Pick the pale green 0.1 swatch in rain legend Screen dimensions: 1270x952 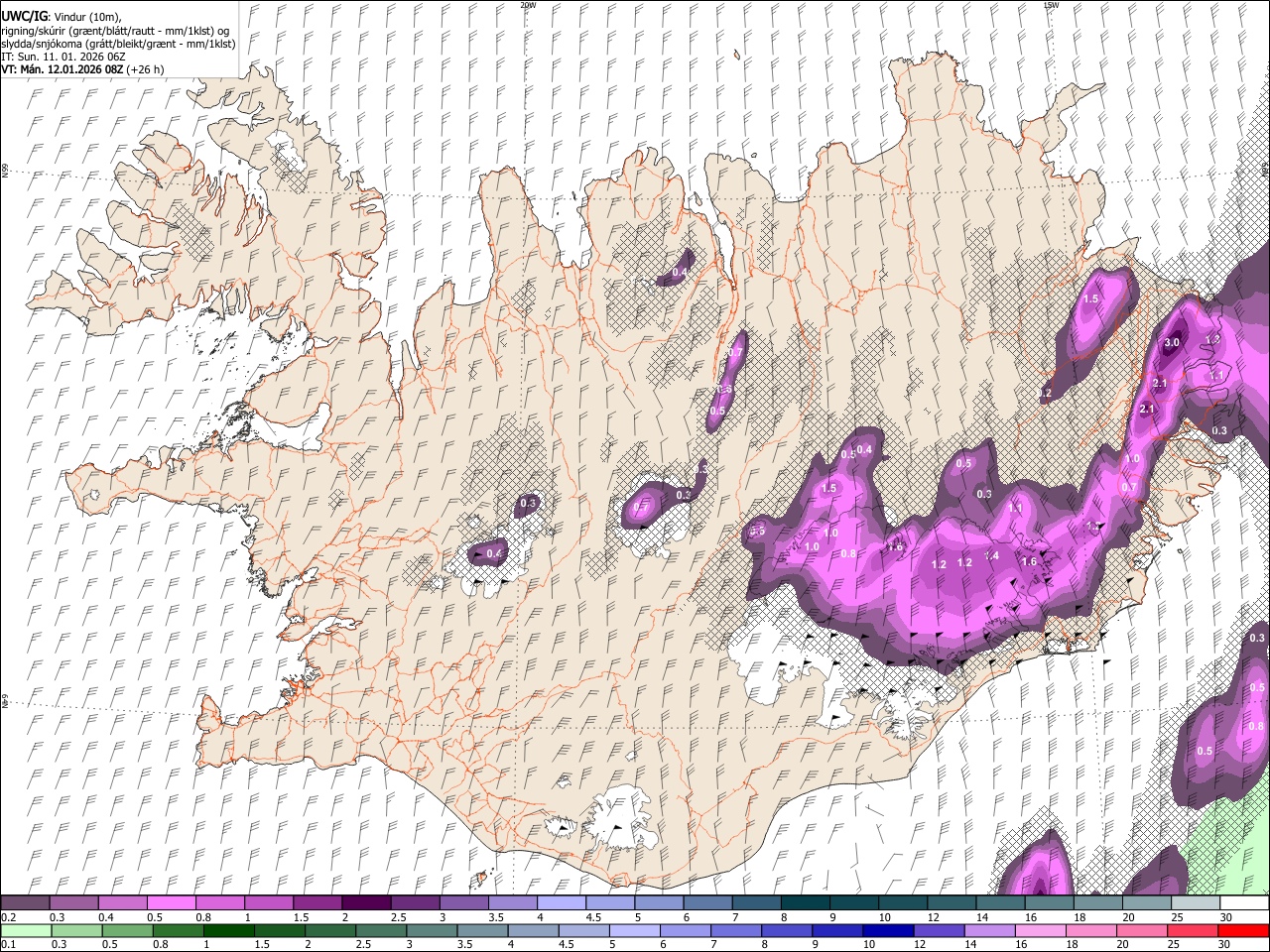point(26,931)
